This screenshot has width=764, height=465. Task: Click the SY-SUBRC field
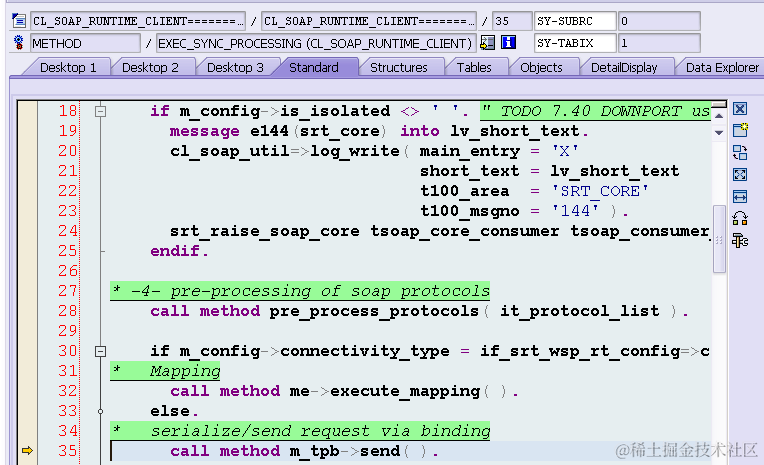575,21
